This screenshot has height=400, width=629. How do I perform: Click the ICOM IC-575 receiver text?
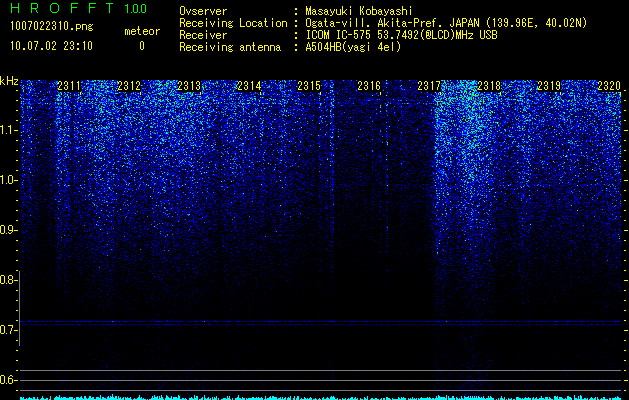tap(401, 35)
